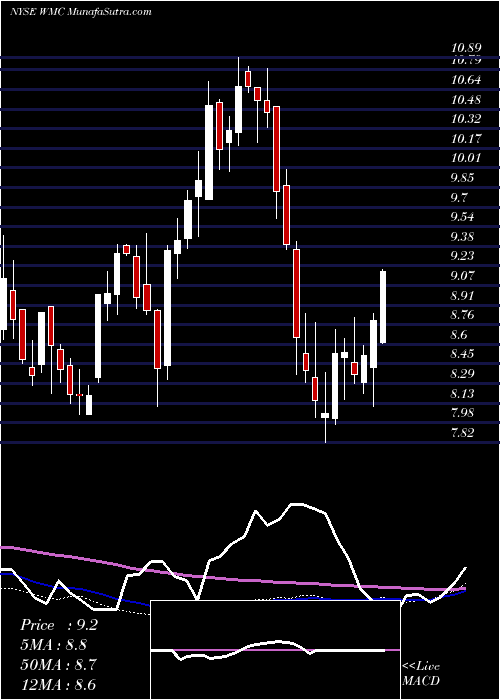Click inside the MACD inset chart box

coord(275,650)
